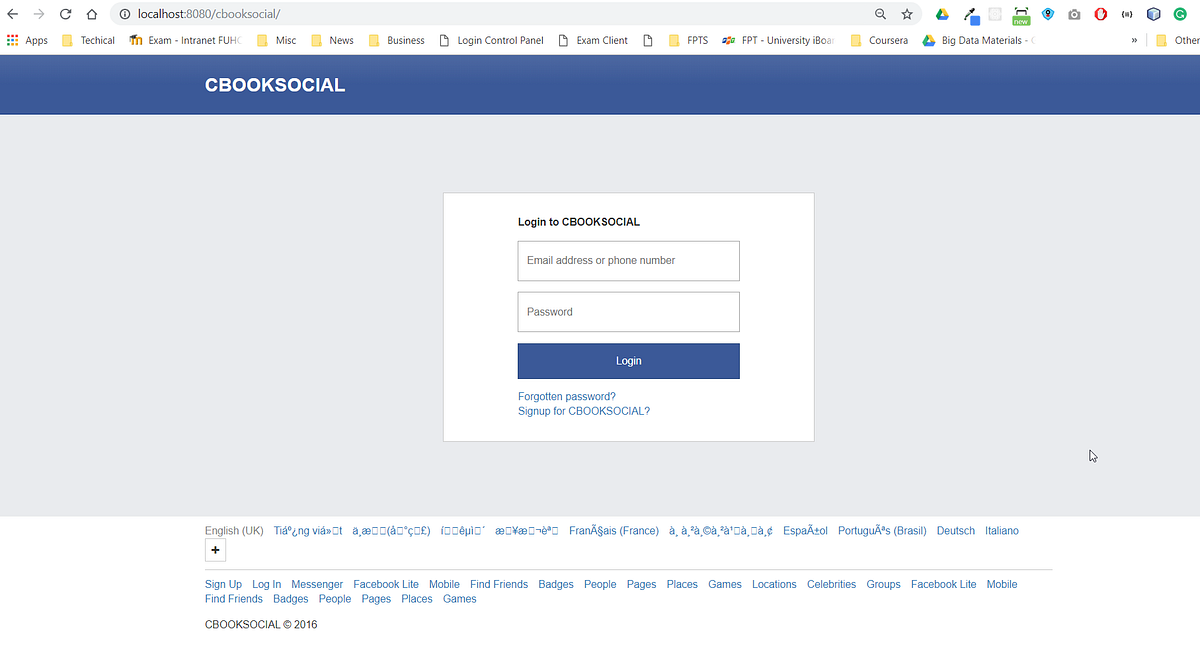Bookmark the page with the star icon

[907, 14]
